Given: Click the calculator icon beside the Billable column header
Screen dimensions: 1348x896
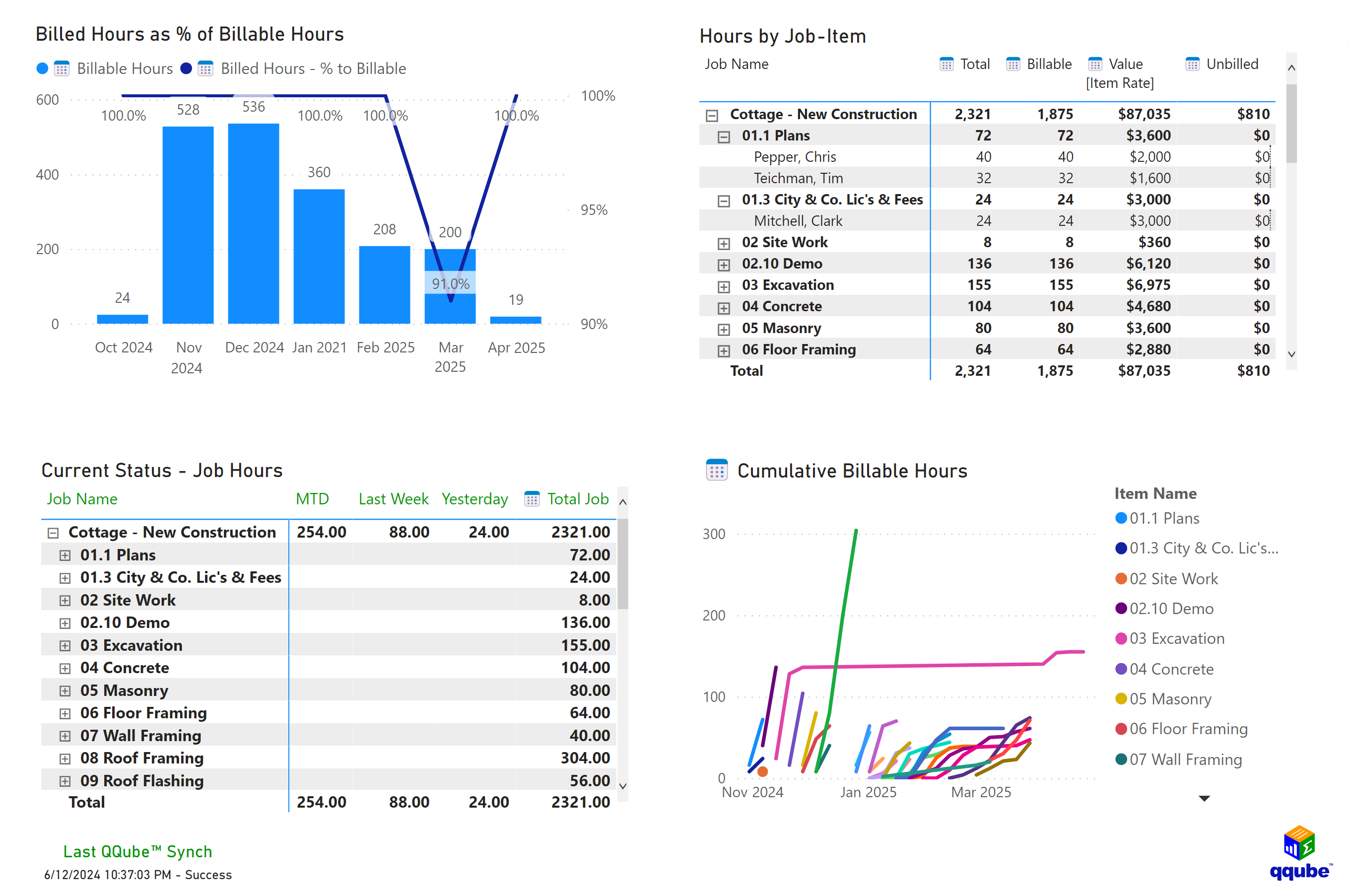Looking at the screenshot, I should (1014, 64).
